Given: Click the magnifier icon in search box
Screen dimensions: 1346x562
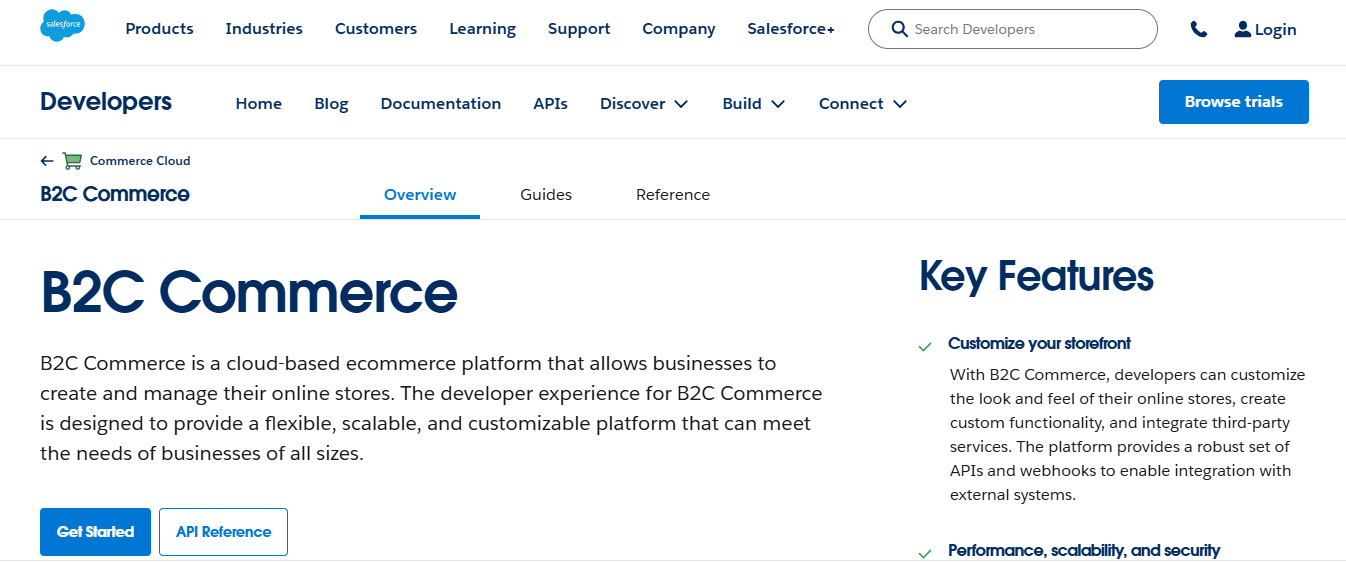Looking at the screenshot, I should tap(899, 29).
